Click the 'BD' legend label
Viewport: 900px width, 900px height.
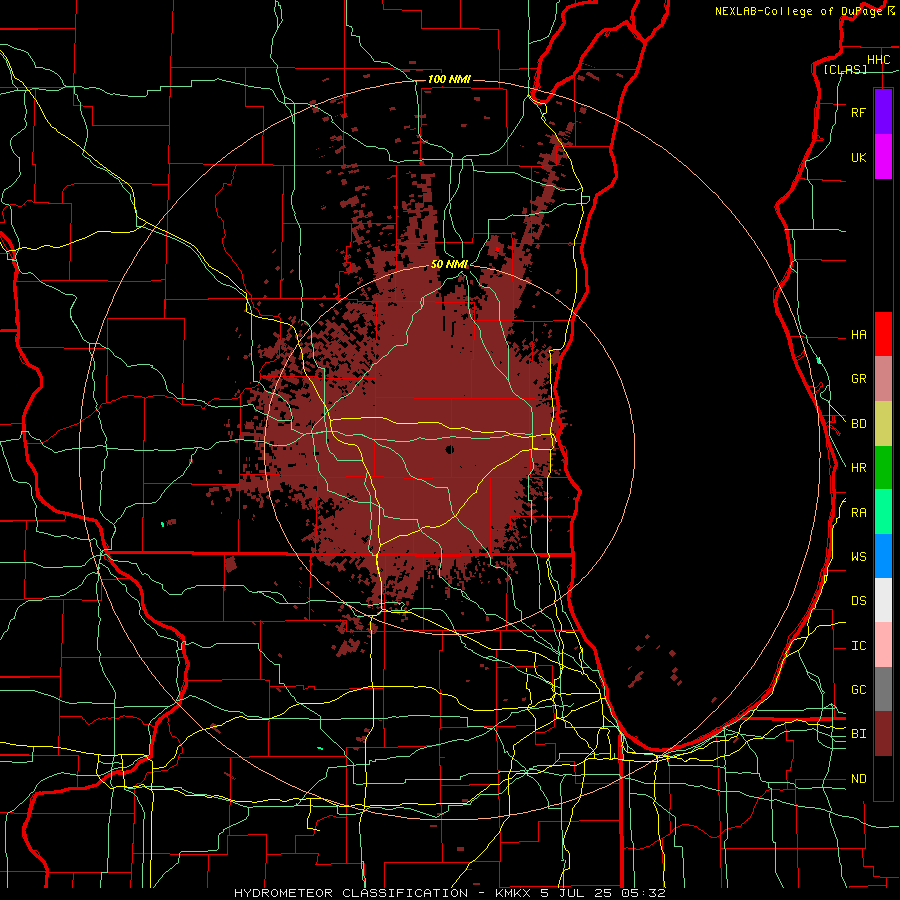tap(858, 424)
